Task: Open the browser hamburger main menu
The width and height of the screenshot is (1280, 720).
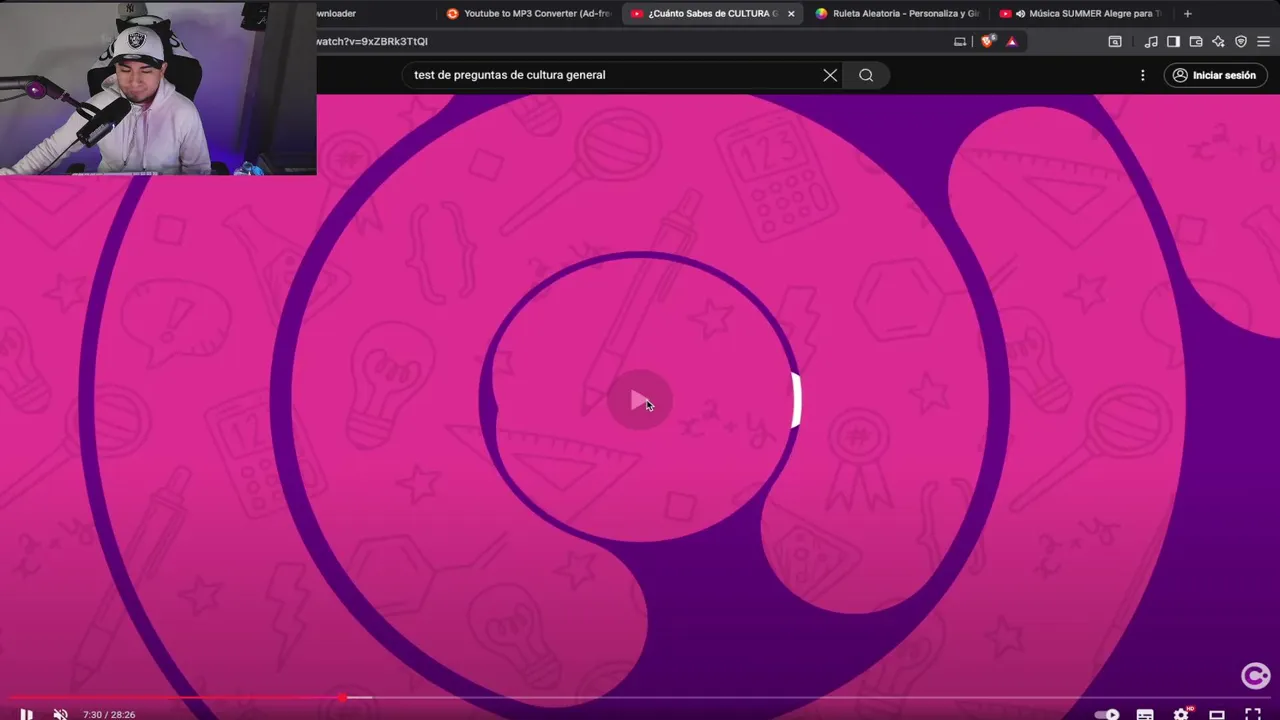Action: coord(1263,41)
